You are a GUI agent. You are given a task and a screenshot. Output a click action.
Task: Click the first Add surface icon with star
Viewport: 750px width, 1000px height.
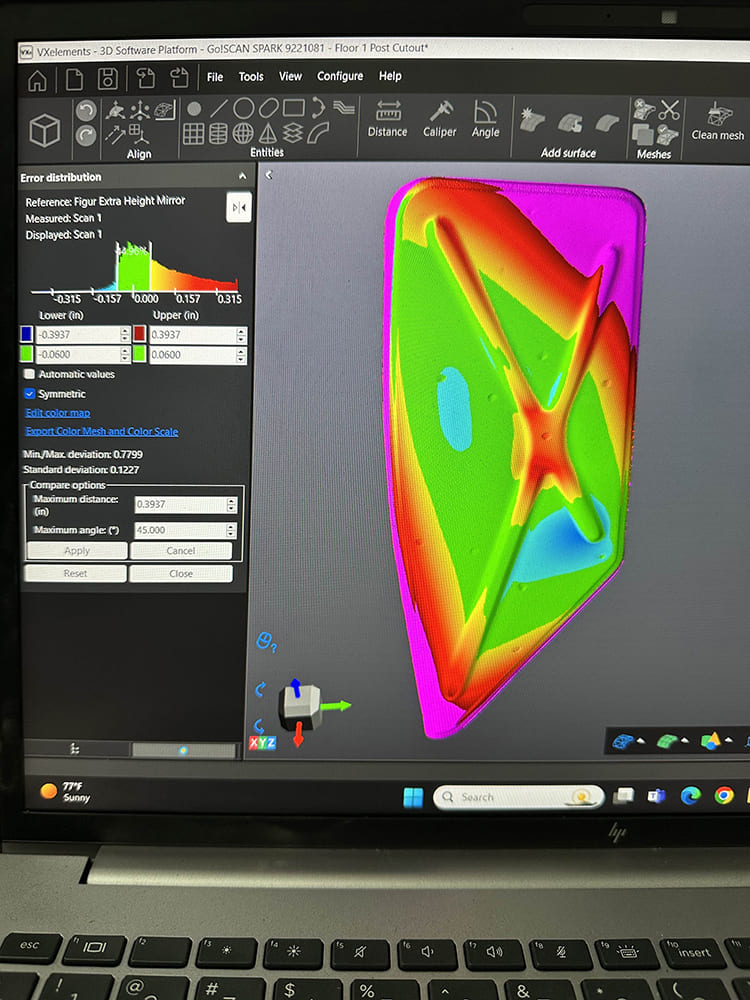click(532, 120)
